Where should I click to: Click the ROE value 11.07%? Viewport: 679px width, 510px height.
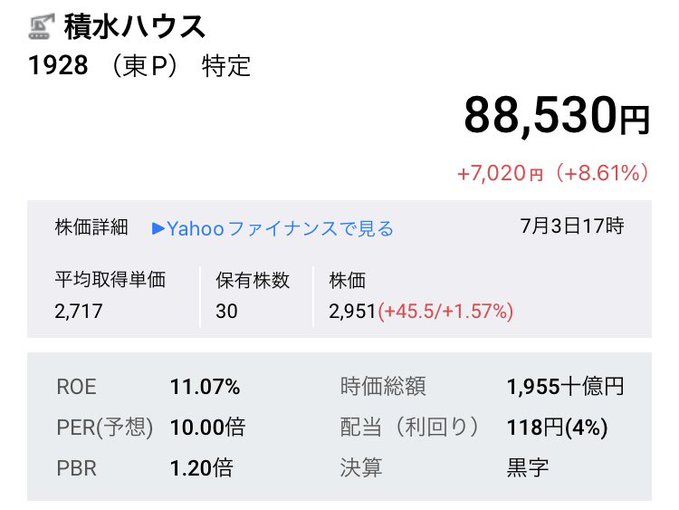click(x=205, y=387)
